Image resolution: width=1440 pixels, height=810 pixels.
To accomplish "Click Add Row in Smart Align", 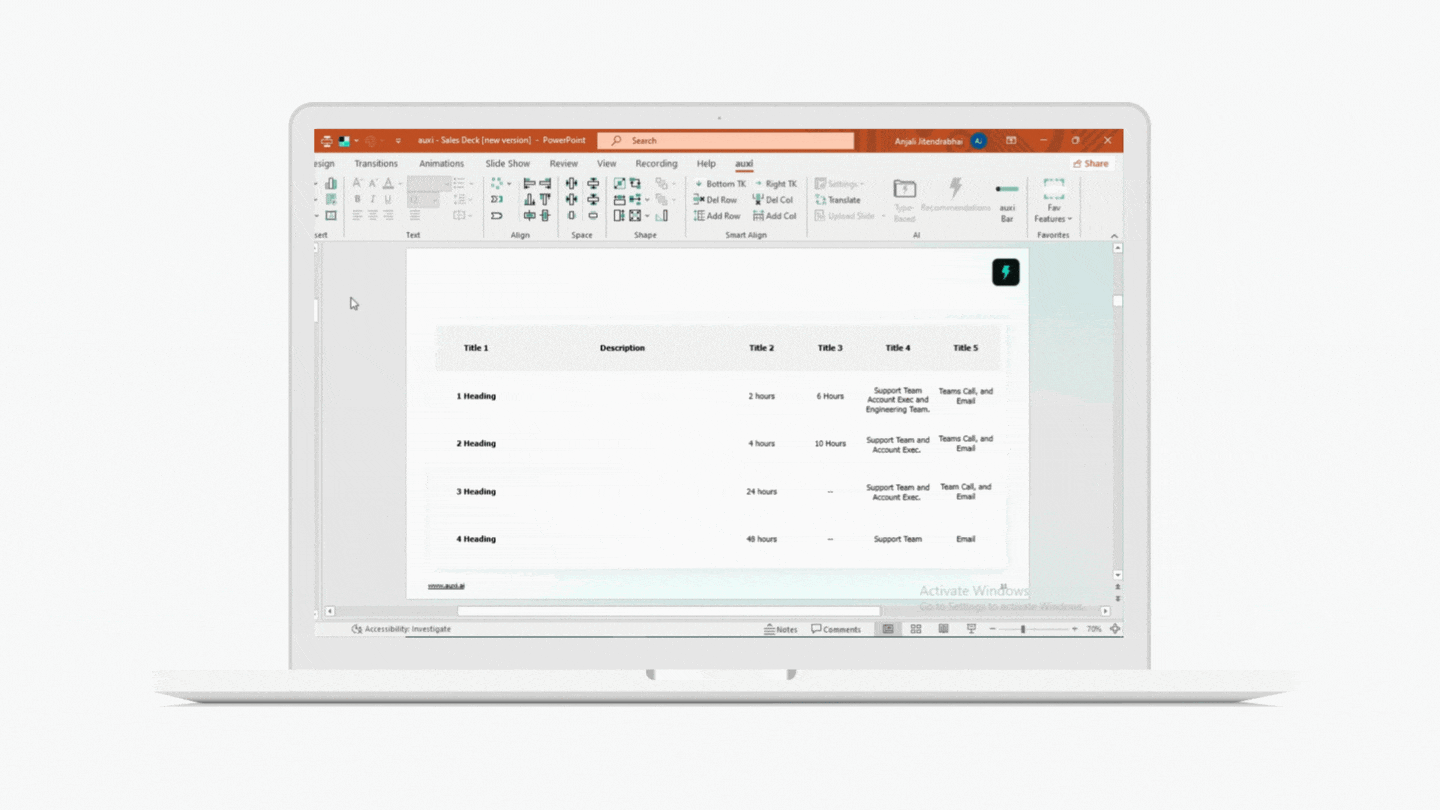I will [717, 216].
